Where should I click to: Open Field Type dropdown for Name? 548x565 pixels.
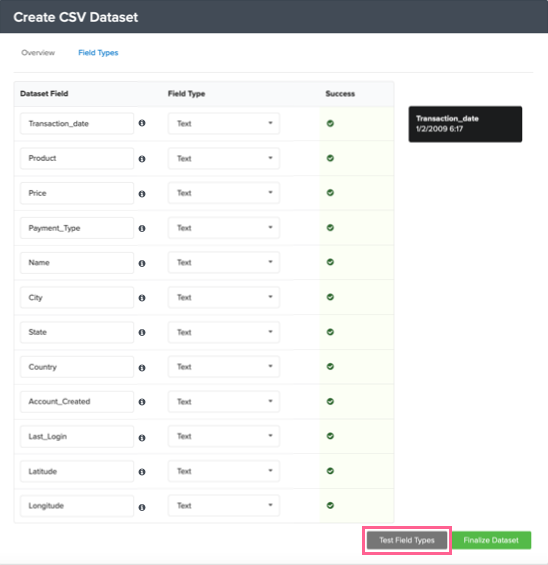pyautogui.click(x=224, y=262)
